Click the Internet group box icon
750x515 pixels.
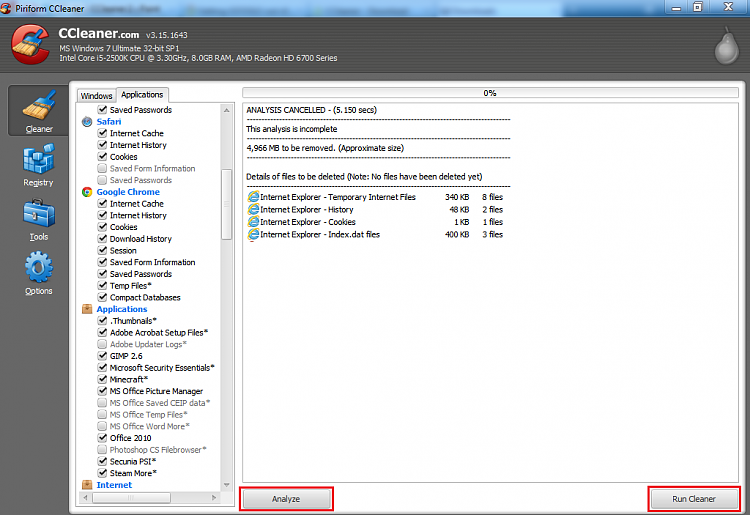87,485
